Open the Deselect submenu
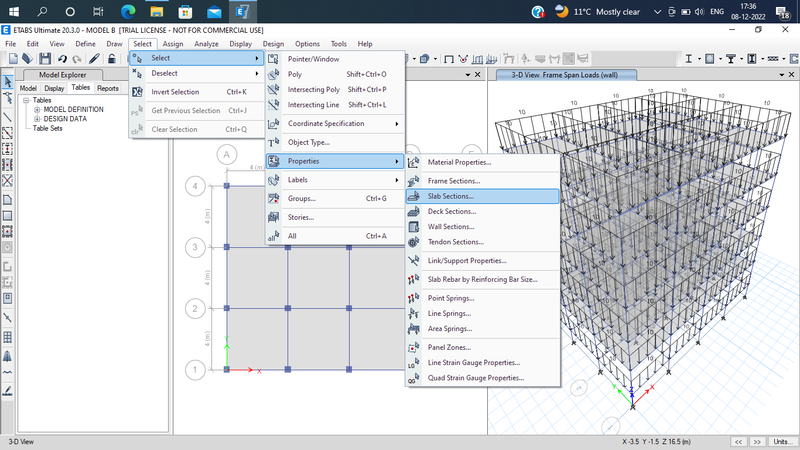 (x=196, y=73)
